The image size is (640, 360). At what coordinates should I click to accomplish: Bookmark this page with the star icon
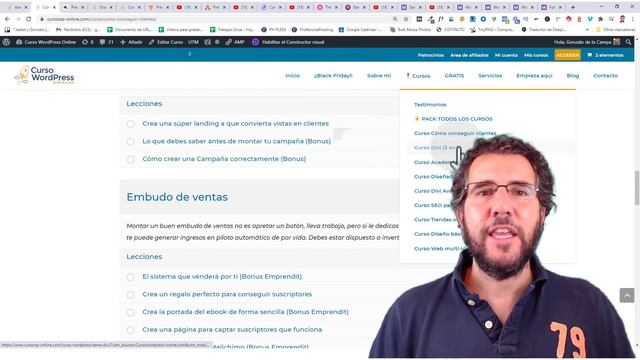click(x=406, y=19)
